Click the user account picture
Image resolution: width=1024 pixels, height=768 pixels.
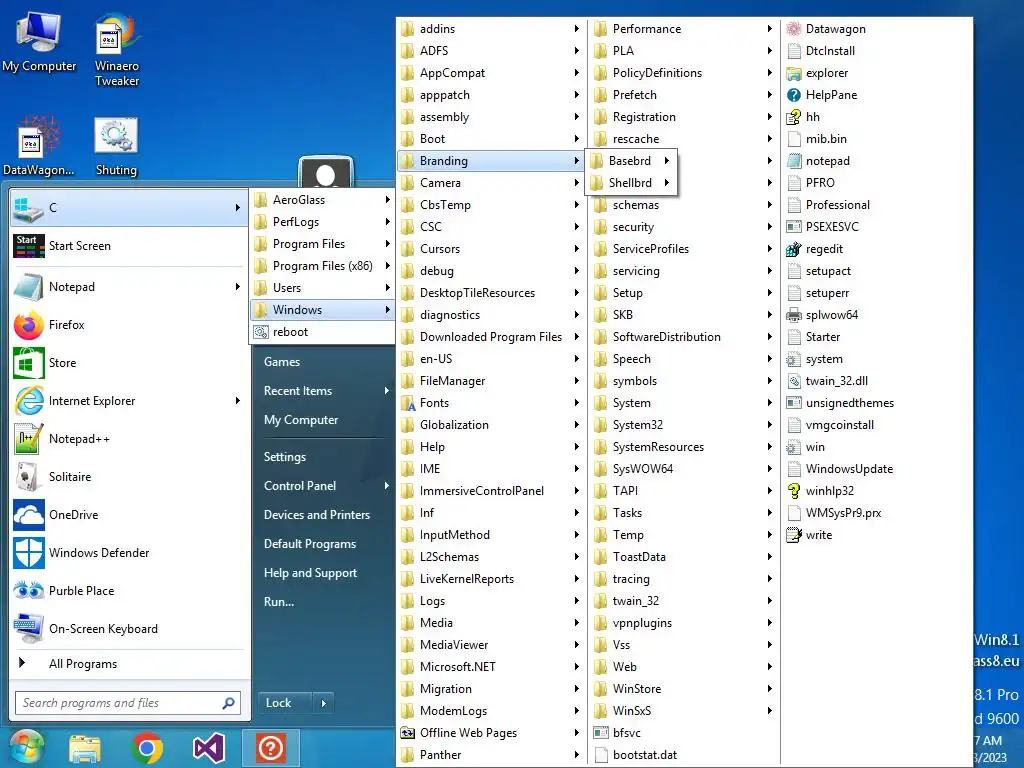pos(325,172)
